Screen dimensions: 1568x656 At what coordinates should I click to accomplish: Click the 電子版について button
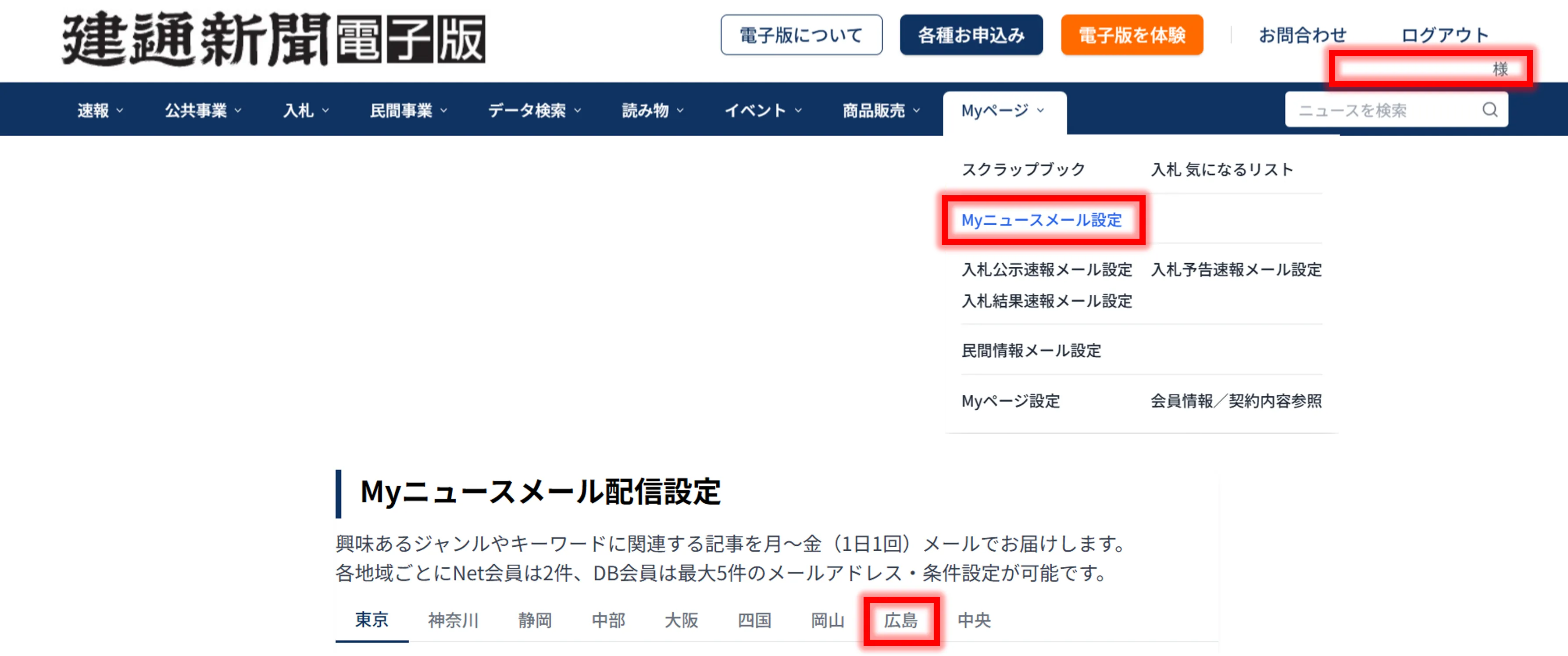click(801, 35)
